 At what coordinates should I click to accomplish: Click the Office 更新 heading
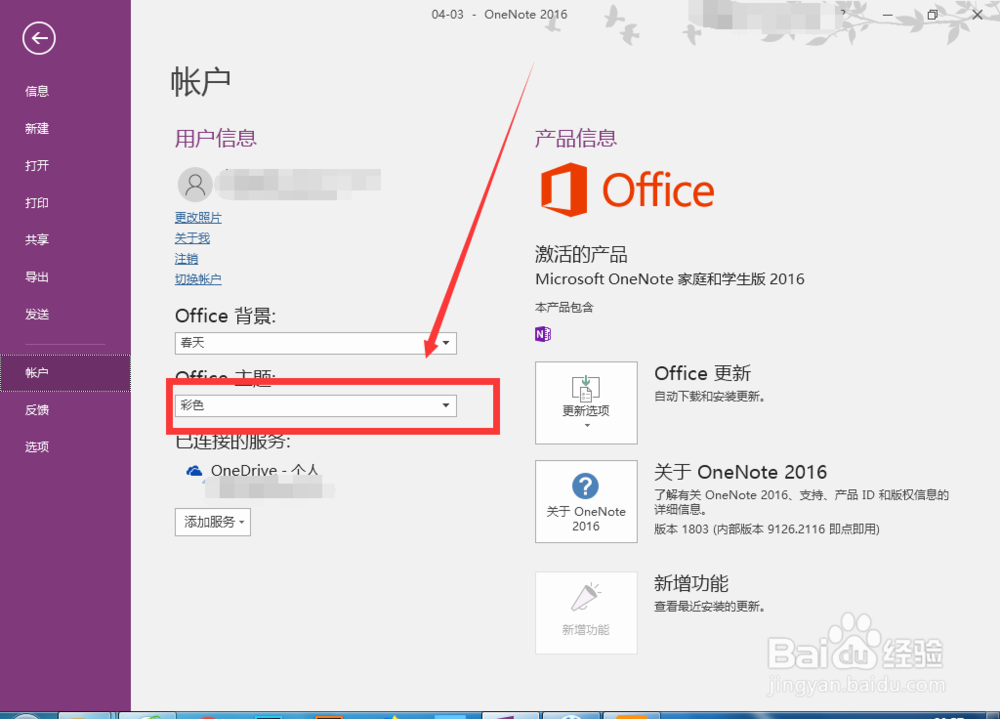(x=703, y=373)
